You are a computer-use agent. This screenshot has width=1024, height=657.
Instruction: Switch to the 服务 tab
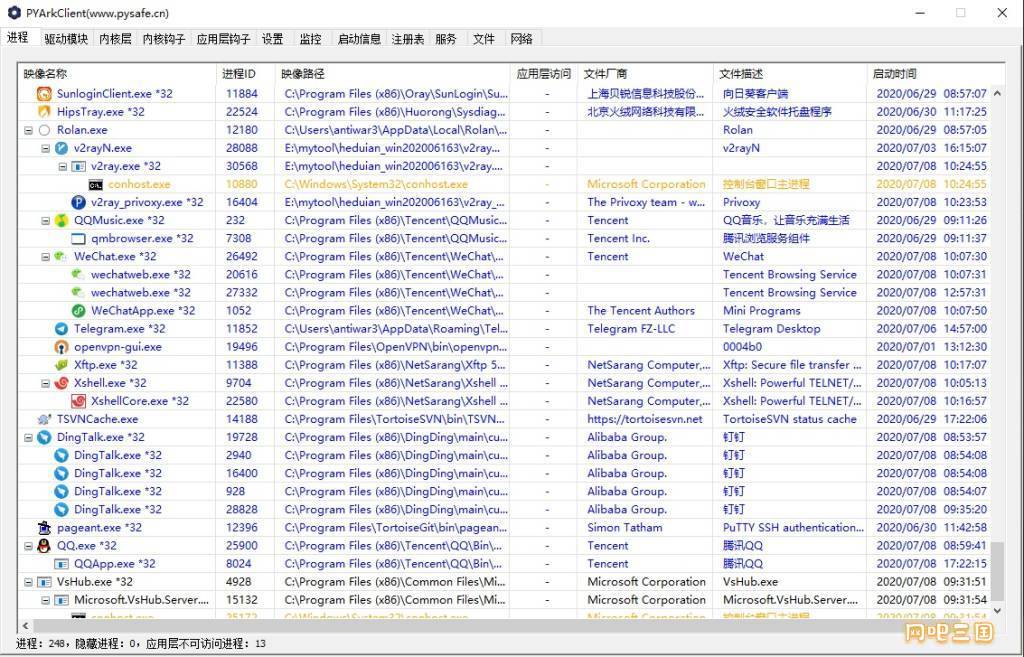(x=446, y=39)
